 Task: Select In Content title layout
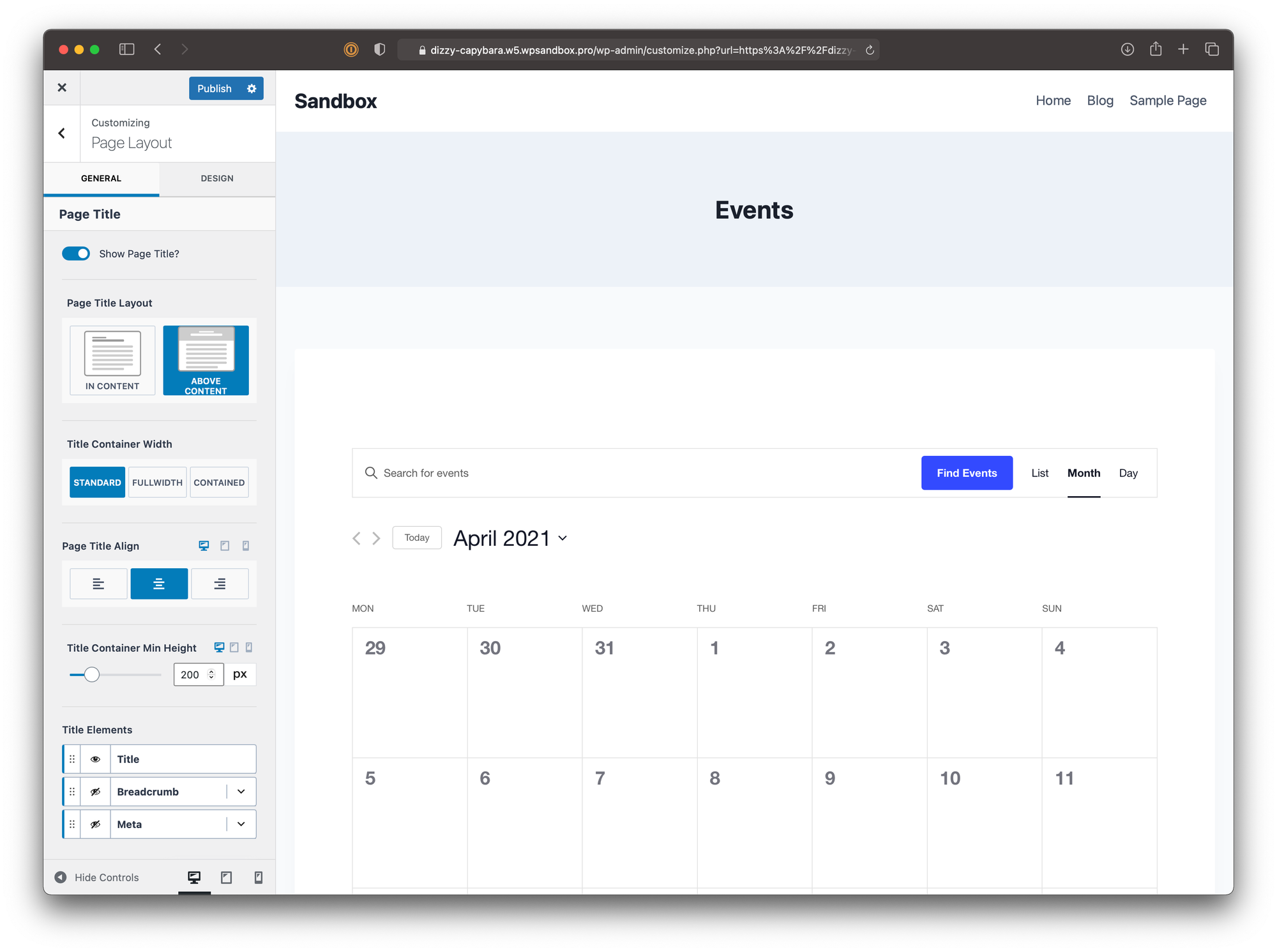click(112, 360)
